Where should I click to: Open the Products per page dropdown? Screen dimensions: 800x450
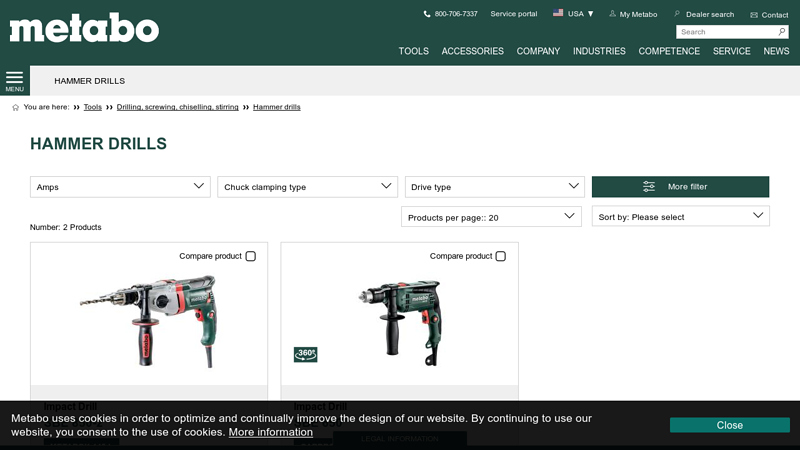click(491, 217)
